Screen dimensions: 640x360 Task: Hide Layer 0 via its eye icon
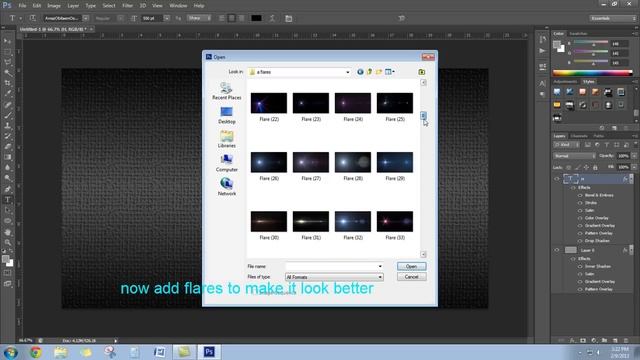(x=557, y=250)
